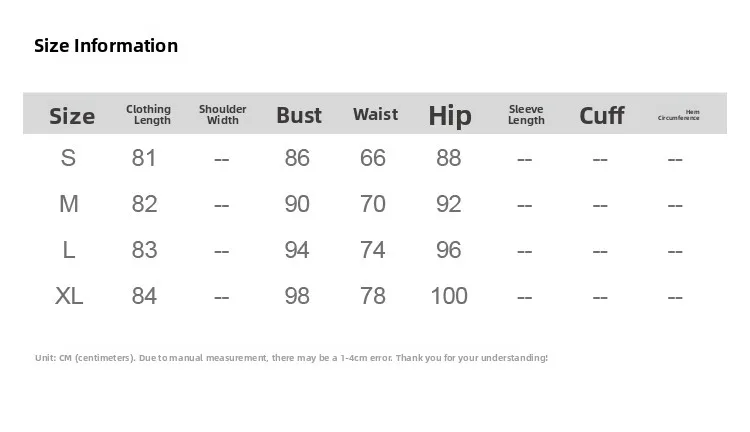Select the Size column header
Viewport: 750px width, 432px height.
72,116
